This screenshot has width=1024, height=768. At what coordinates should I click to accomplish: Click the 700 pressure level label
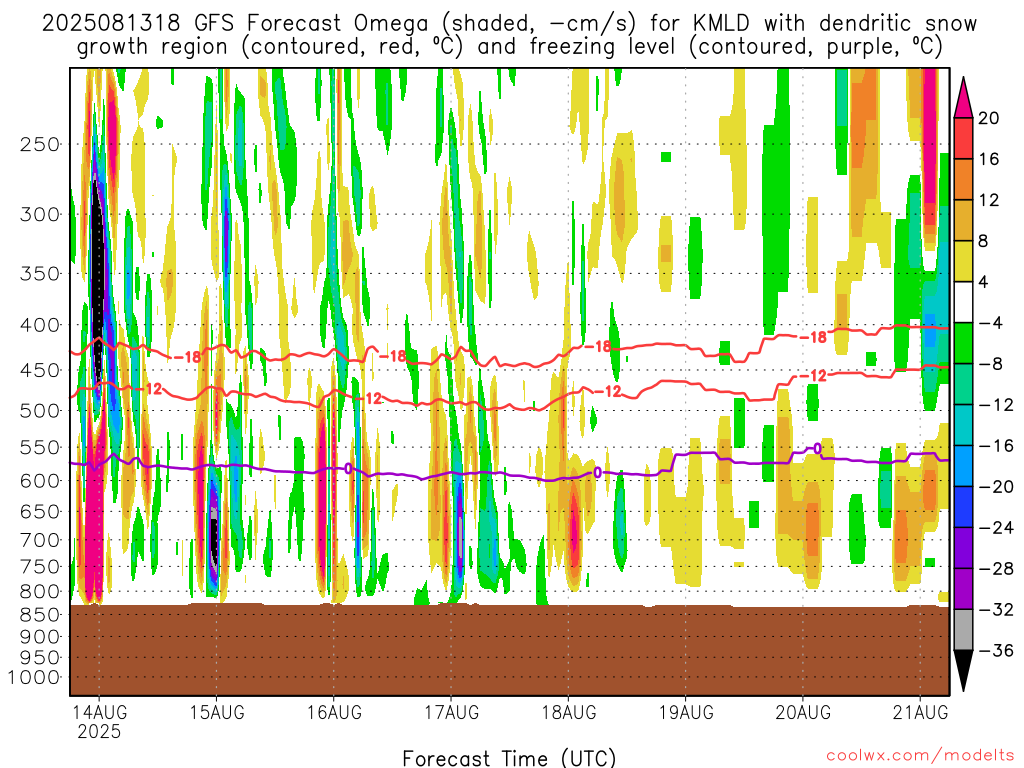coord(40,540)
